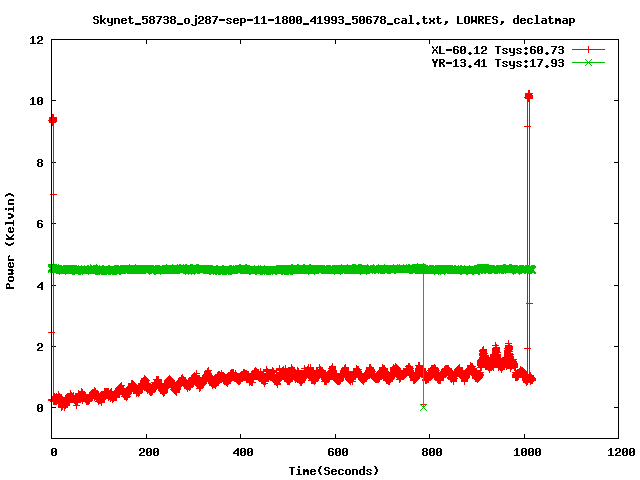Viewport: 640px width, 480px height.
Task: Select the red XL legend line sample
Action: tap(589, 49)
